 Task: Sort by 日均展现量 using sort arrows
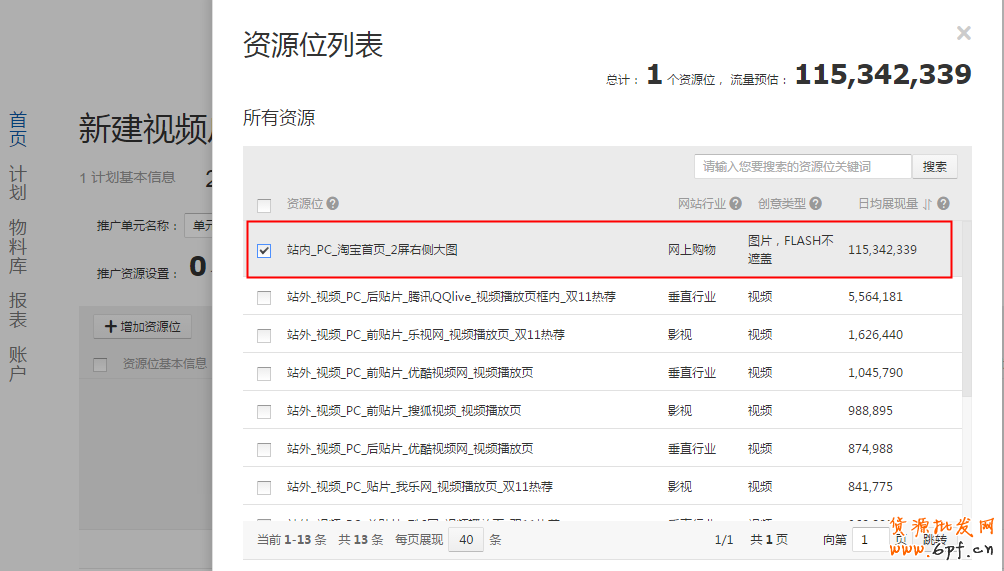pyautogui.click(x=927, y=204)
